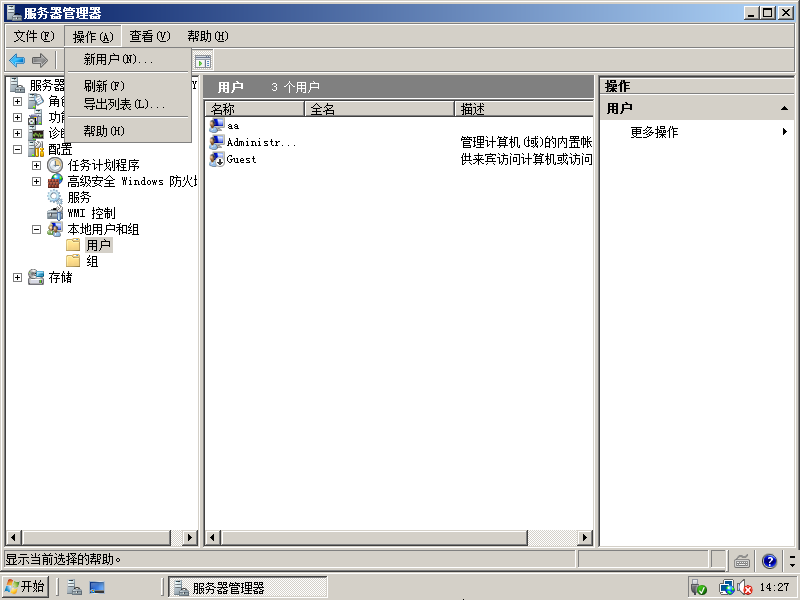Click user list scrollbar left arrow
800x600 pixels.
point(212,537)
